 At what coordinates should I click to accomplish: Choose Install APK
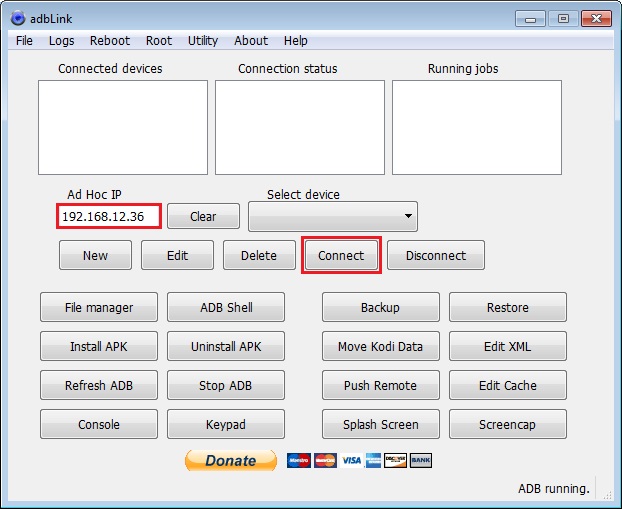click(x=99, y=346)
